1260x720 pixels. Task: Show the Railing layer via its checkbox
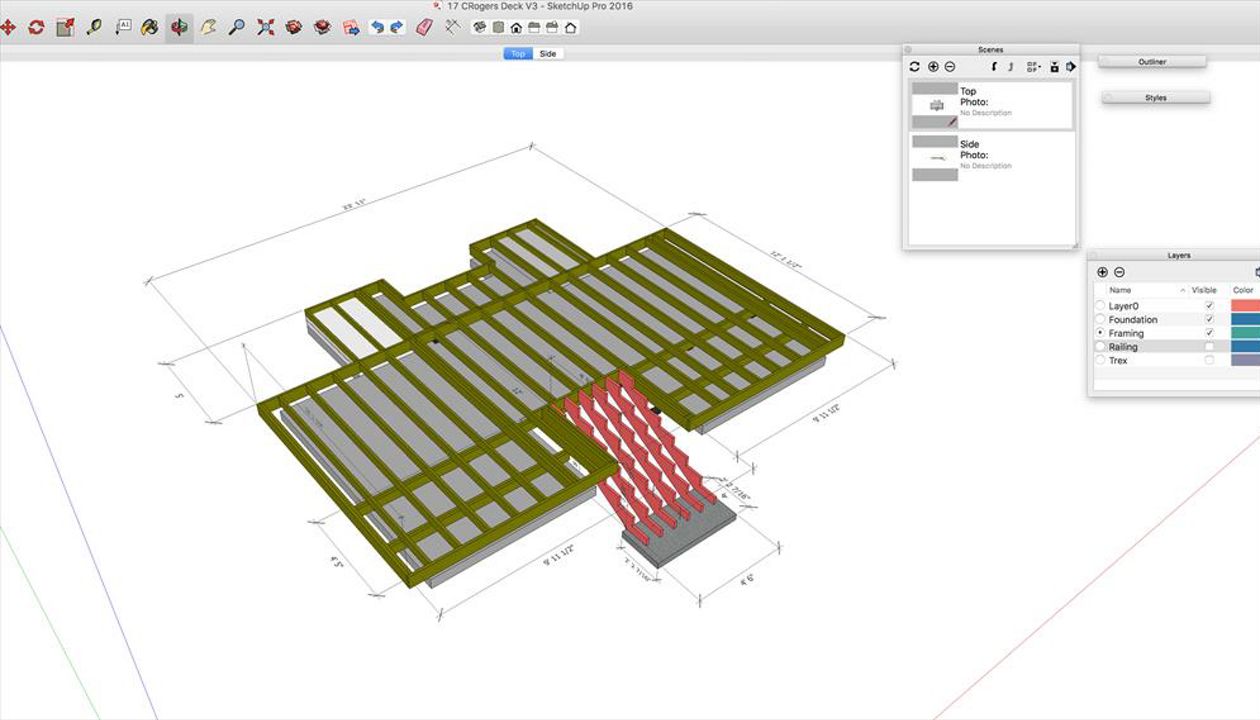1209,347
